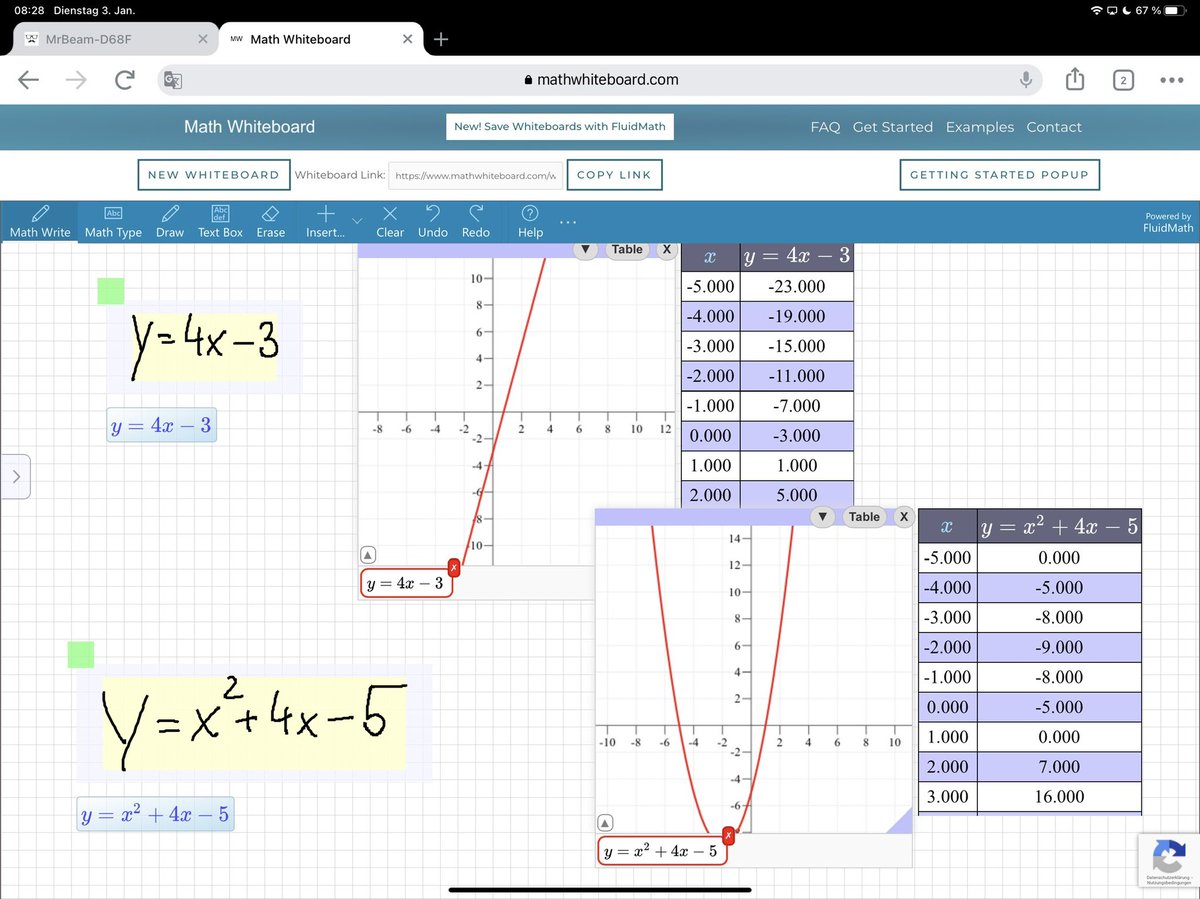
Task: Close the MrBeam-D68F tab
Action: pyautogui.click(x=202, y=39)
